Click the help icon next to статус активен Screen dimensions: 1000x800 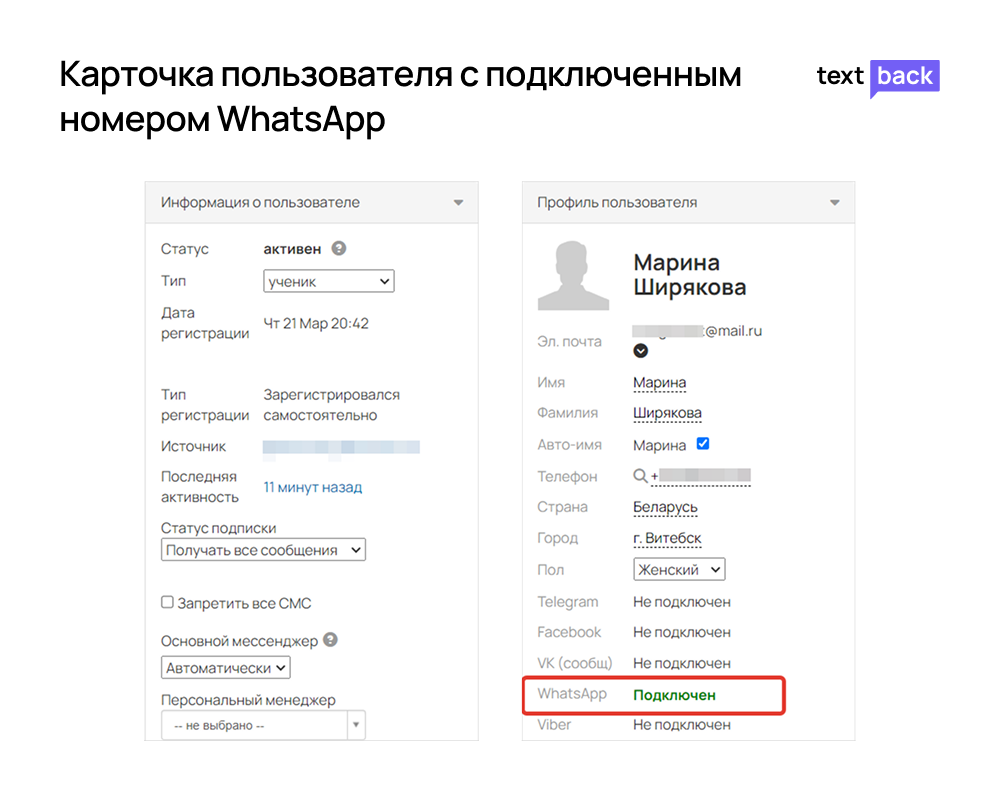339,248
